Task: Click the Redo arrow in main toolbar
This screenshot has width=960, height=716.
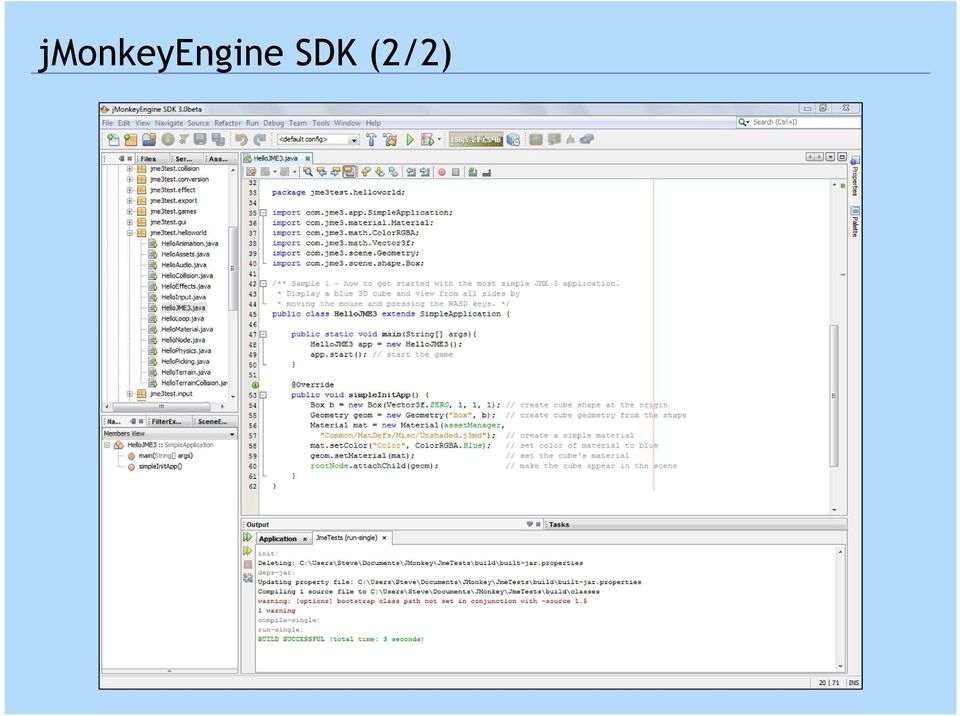Action: pyautogui.click(x=260, y=140)
